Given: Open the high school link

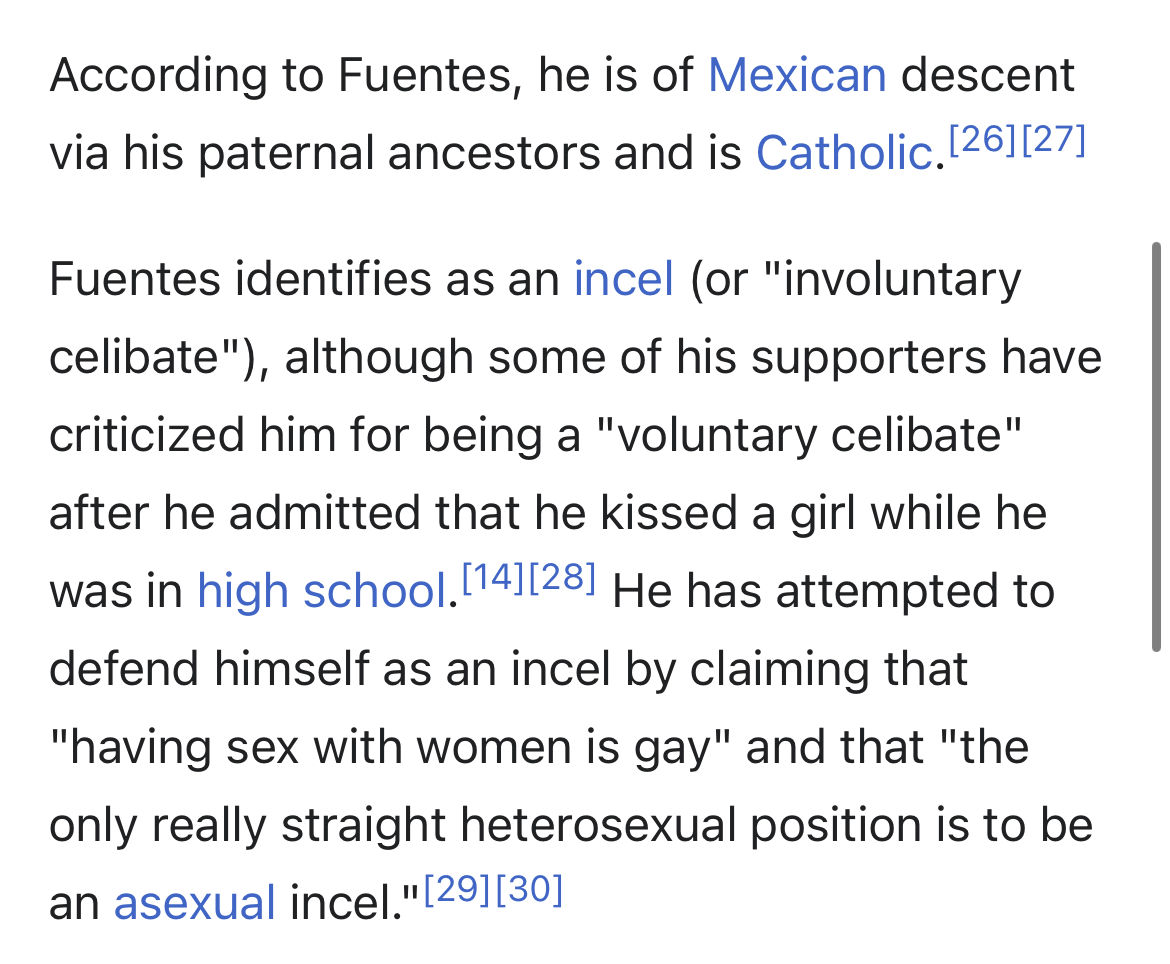Looking at the screenshot, I should [x=322, y=591].
